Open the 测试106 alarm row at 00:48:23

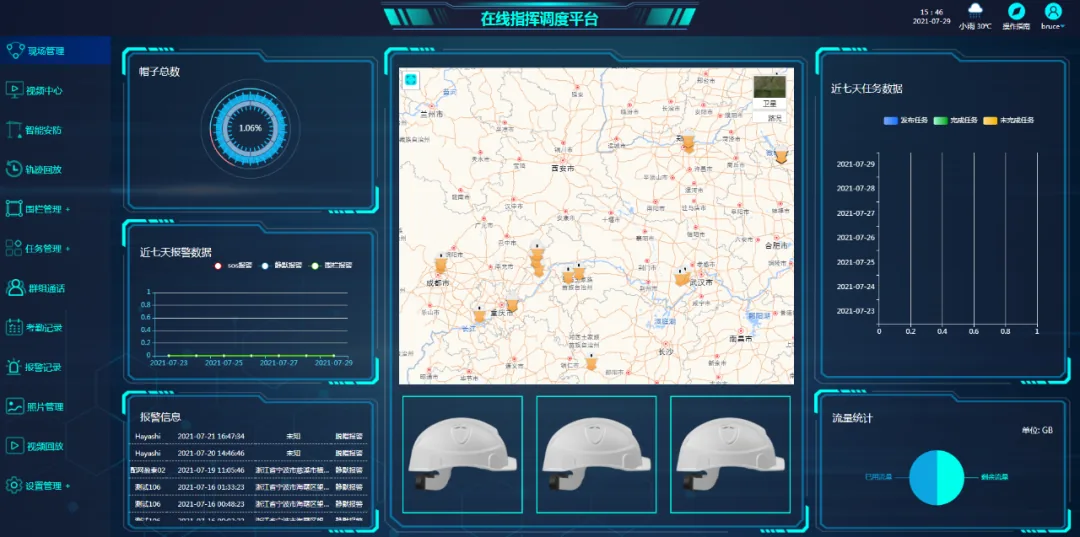(249, 504)
